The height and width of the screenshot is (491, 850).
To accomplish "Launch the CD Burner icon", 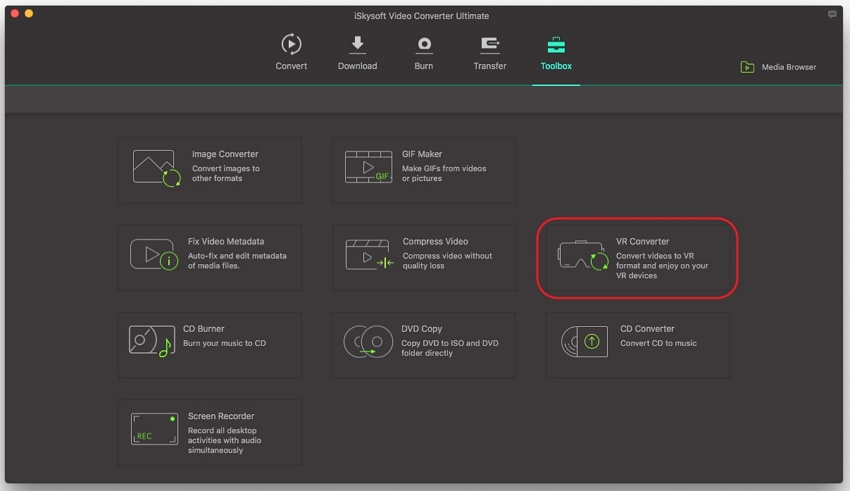I will pos(152,342).
